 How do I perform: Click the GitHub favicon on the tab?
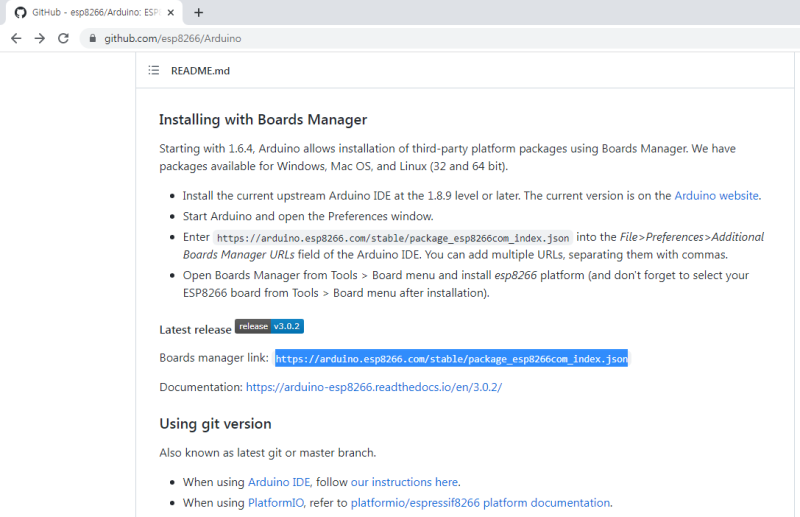(20, 13)
